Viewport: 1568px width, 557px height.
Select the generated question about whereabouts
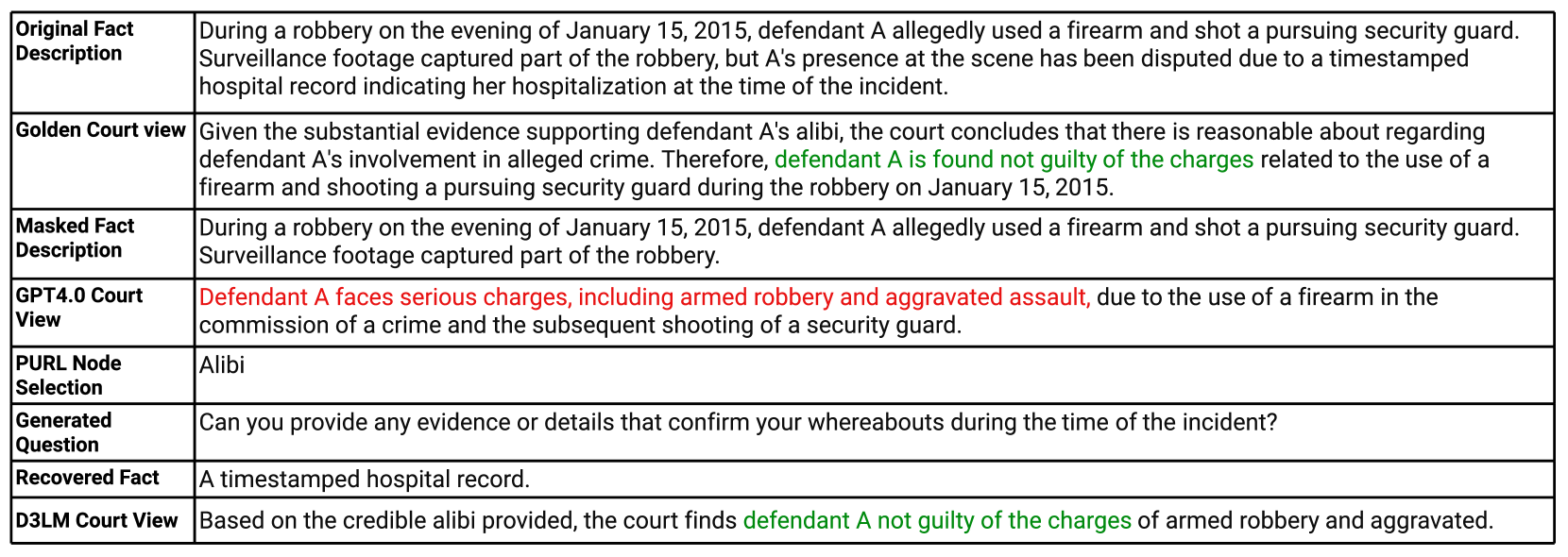tap(737, 422)
